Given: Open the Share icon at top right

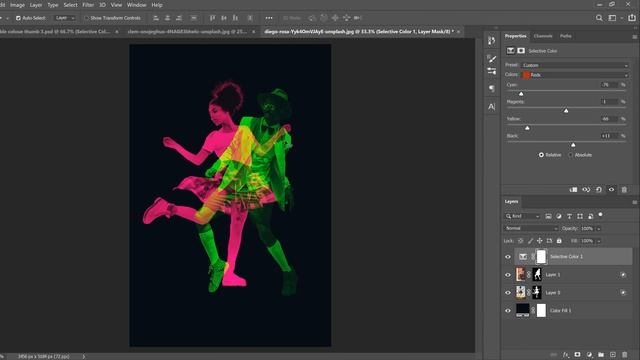Looking at the screenshot, I should (632, 18).
